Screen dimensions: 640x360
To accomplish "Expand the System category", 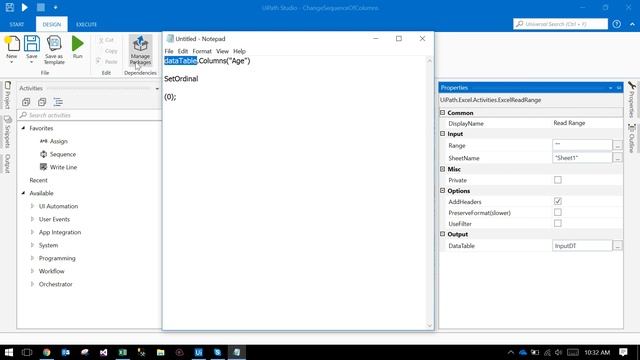I will pyautogui.click(x=32, y=245).
